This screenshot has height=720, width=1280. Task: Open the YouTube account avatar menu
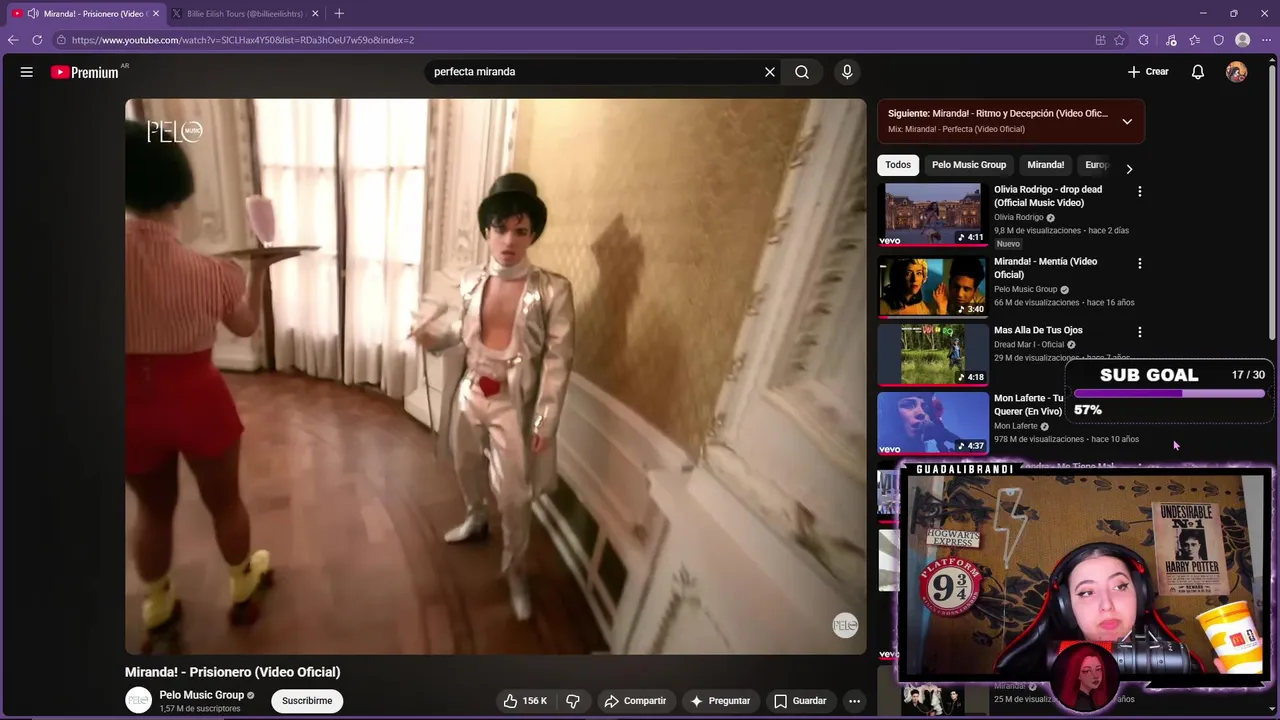coord(1237,72)
